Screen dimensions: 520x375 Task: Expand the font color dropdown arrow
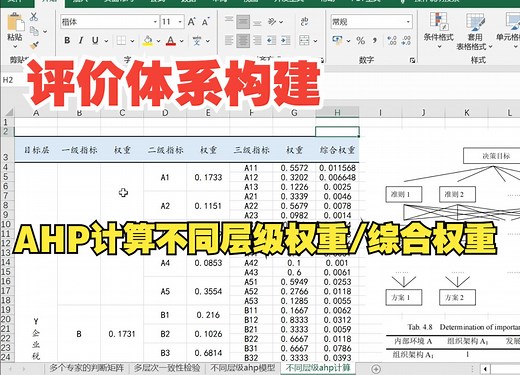coord(182,41)
